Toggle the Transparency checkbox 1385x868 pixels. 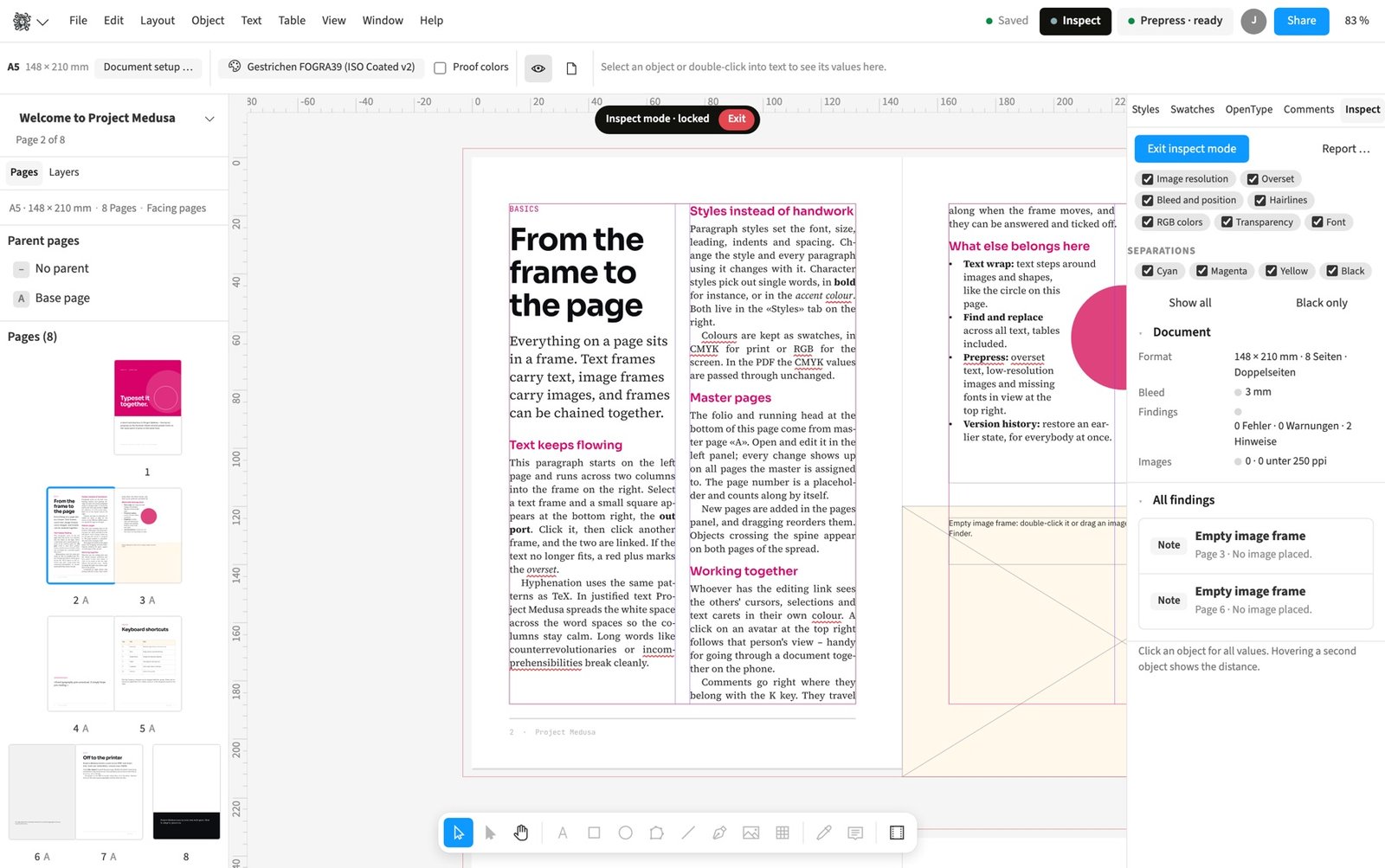(1227, 222)
